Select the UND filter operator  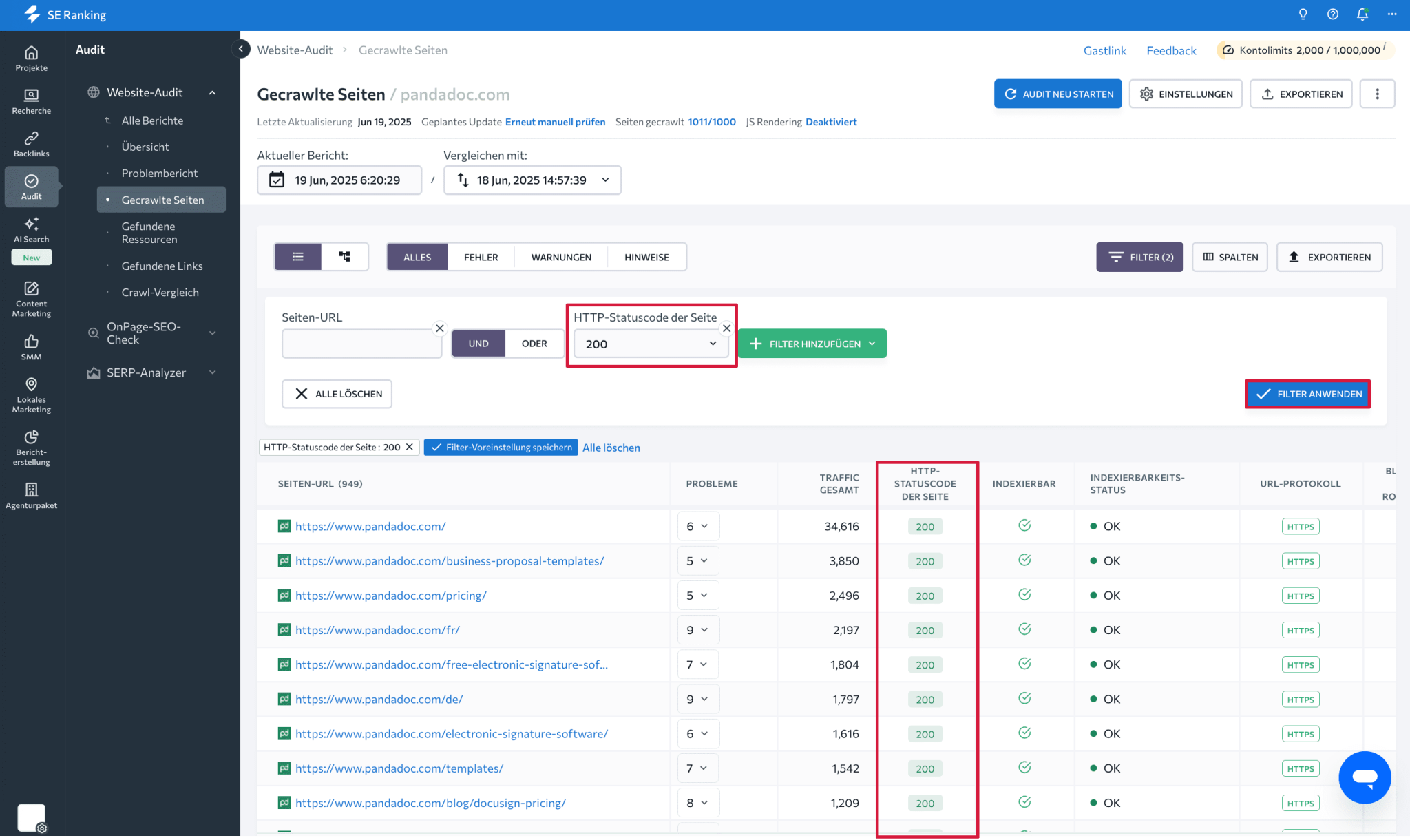(x=478, y=344)
